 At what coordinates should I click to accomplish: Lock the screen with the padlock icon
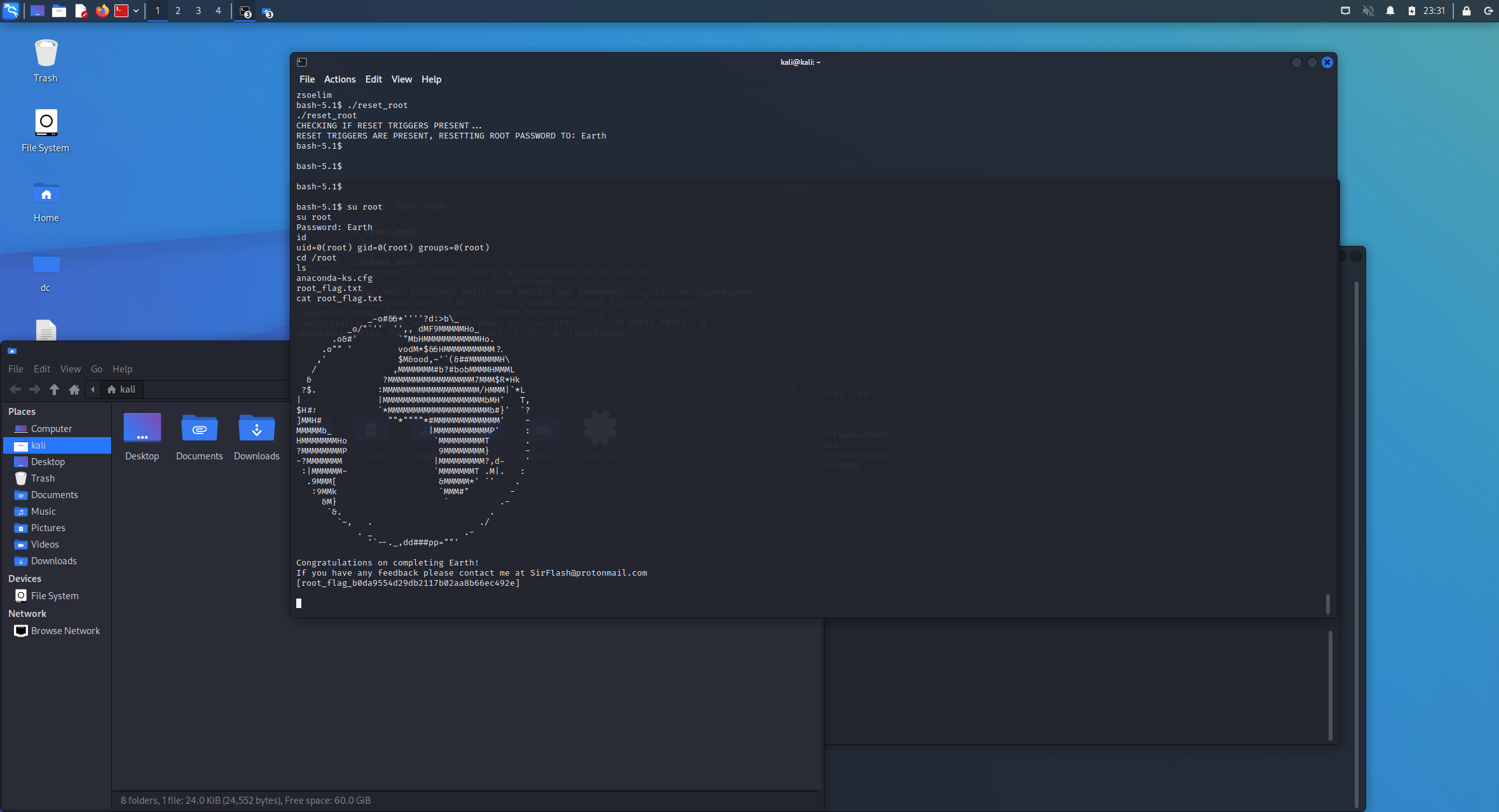(1466, 11)
